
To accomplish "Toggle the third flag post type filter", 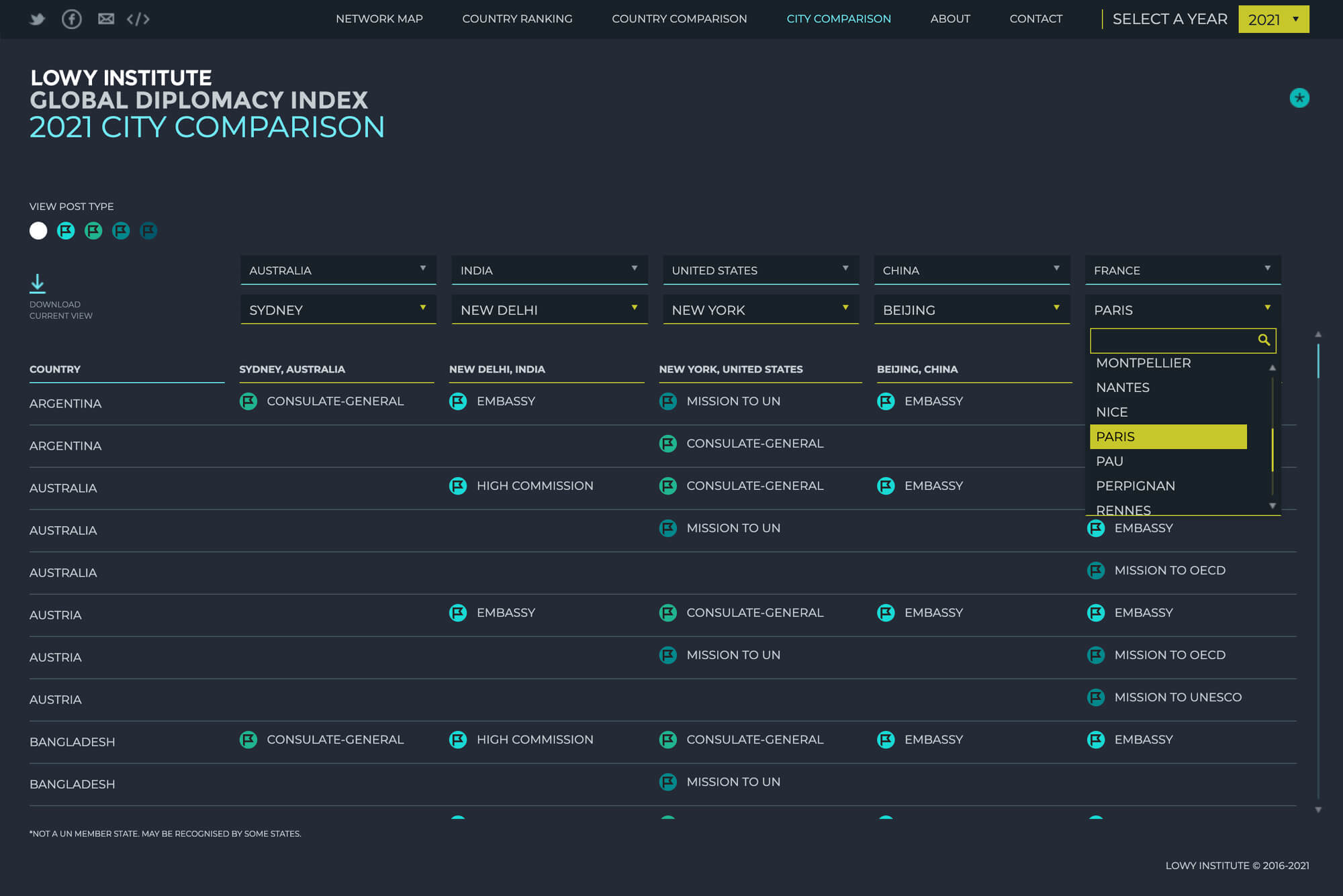I will pyautogui.click(x=121, y=231).
